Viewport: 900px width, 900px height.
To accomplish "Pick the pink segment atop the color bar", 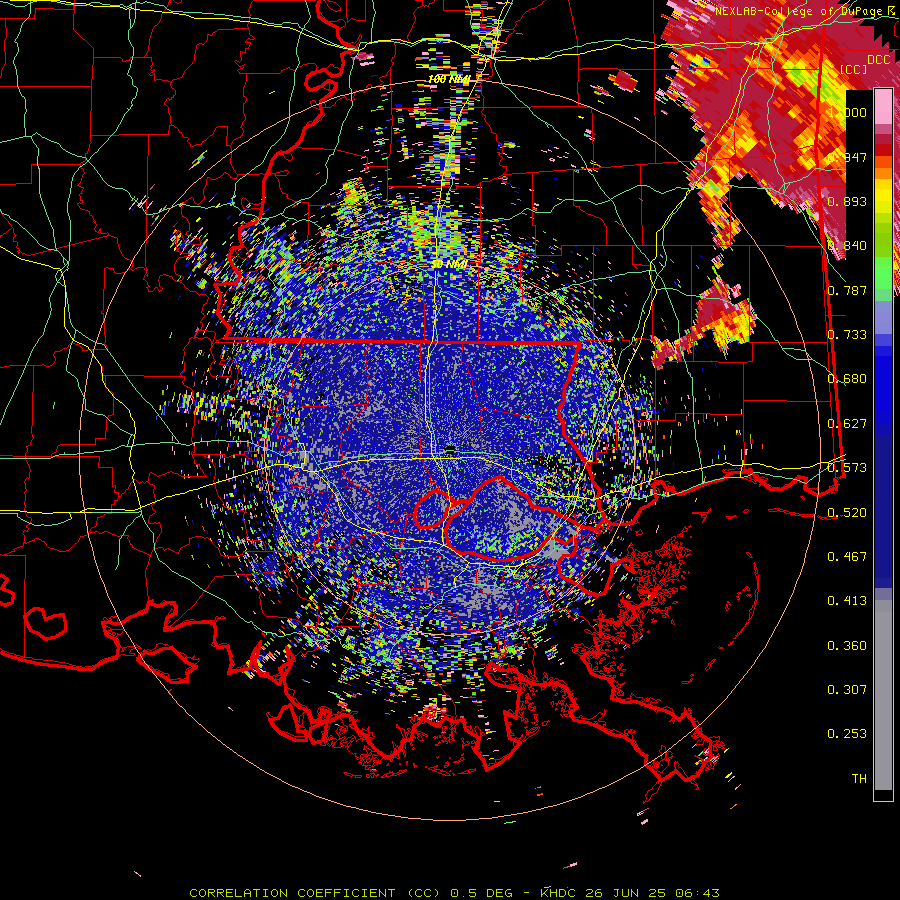I will click(883, 107).
